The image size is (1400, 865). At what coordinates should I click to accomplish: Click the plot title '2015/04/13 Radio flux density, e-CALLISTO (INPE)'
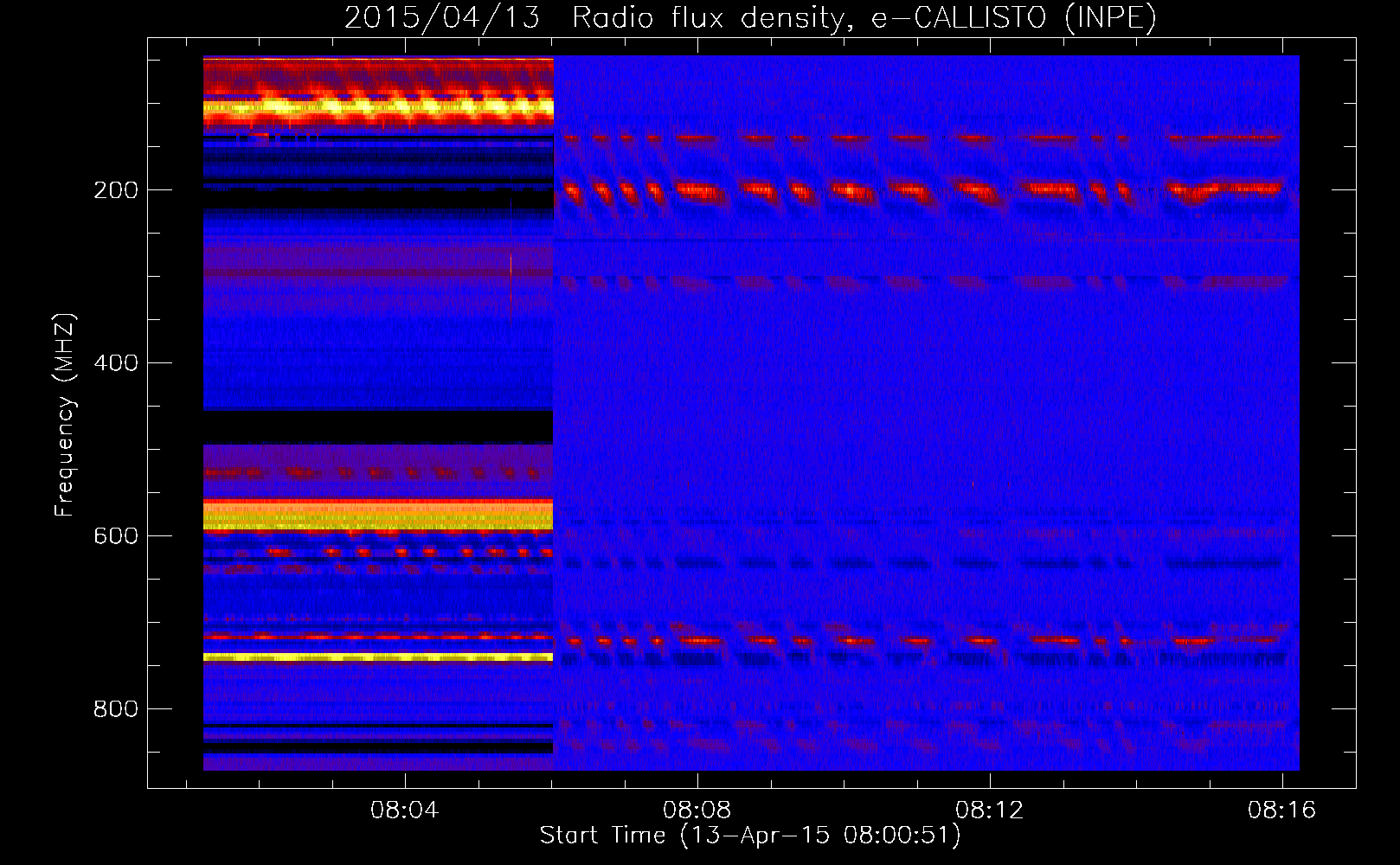750,17
